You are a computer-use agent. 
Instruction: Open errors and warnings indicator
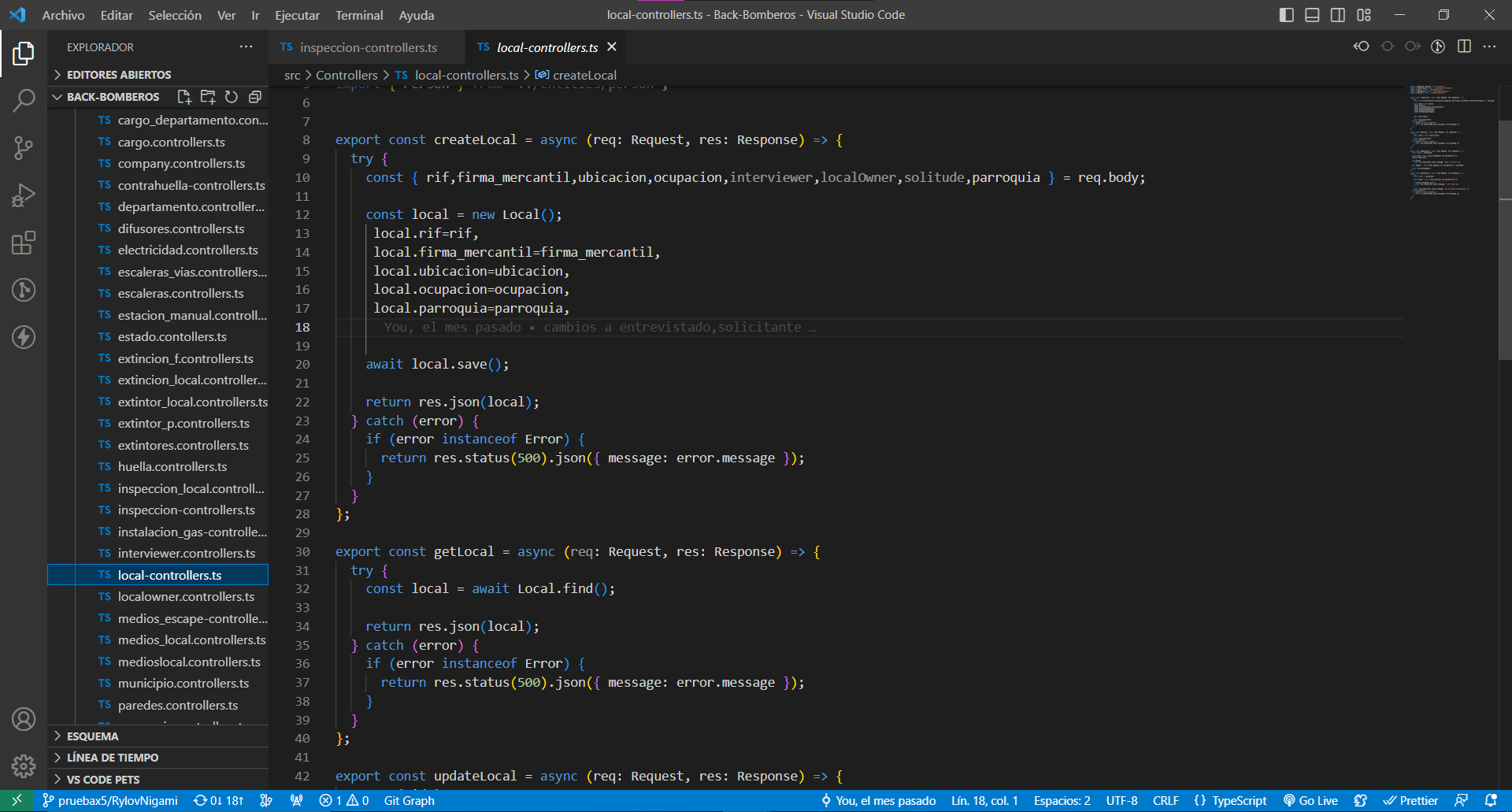pyautogui.click(x=344, y=801)
